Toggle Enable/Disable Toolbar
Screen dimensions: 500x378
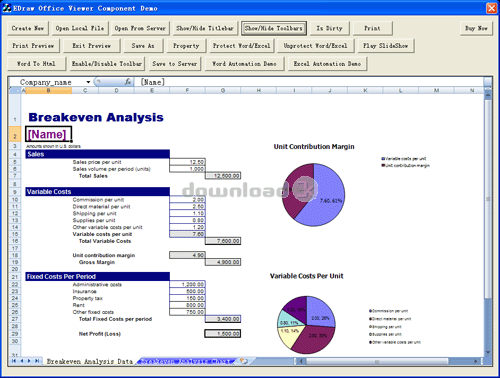[x=107, y=64]
